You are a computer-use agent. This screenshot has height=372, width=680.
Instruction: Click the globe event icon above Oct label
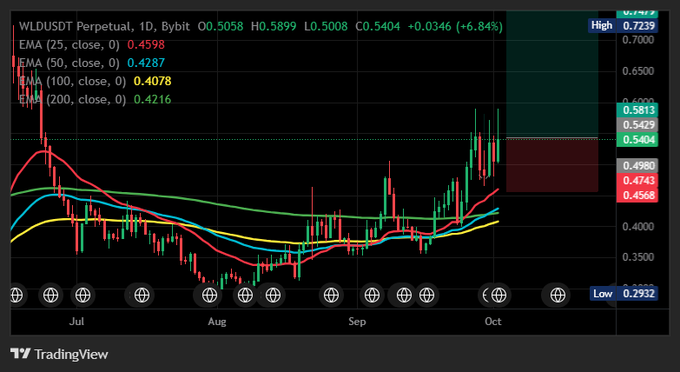[498, 295]
